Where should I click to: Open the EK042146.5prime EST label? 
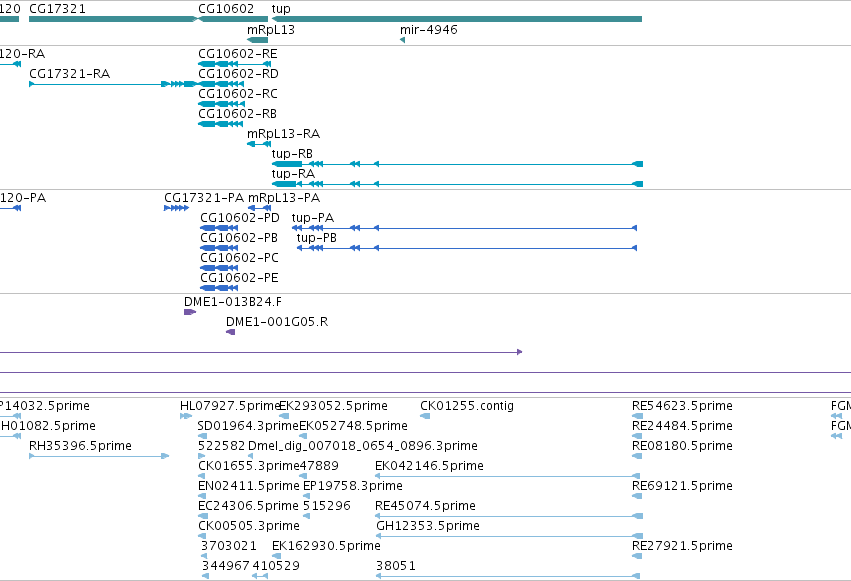pos(429,467)
